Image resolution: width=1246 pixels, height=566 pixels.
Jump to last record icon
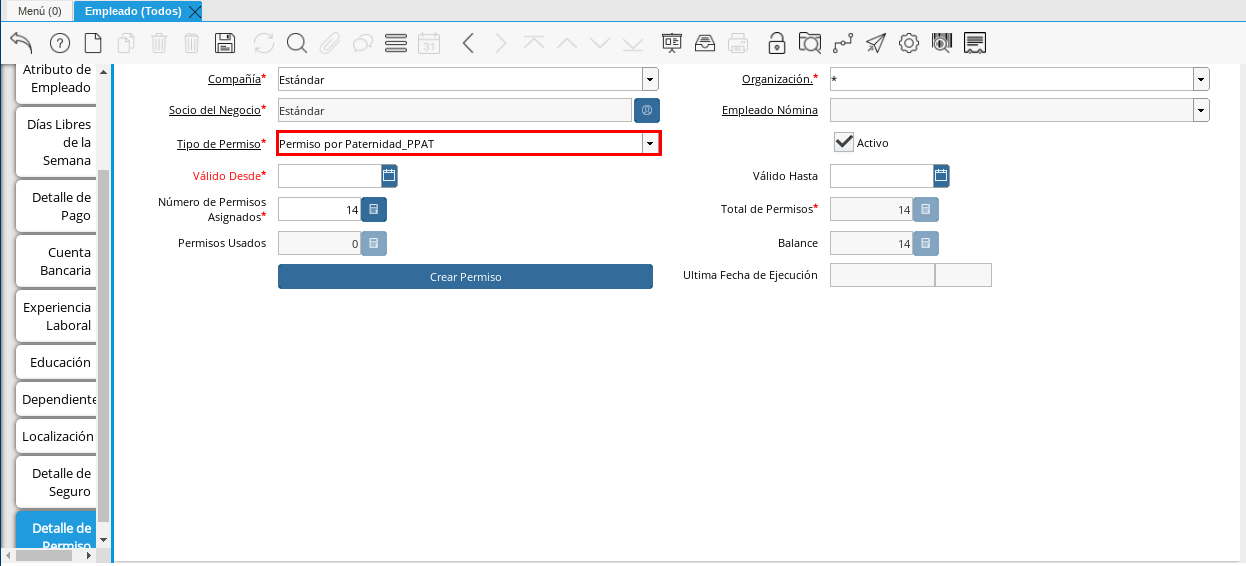click(632, 43)
